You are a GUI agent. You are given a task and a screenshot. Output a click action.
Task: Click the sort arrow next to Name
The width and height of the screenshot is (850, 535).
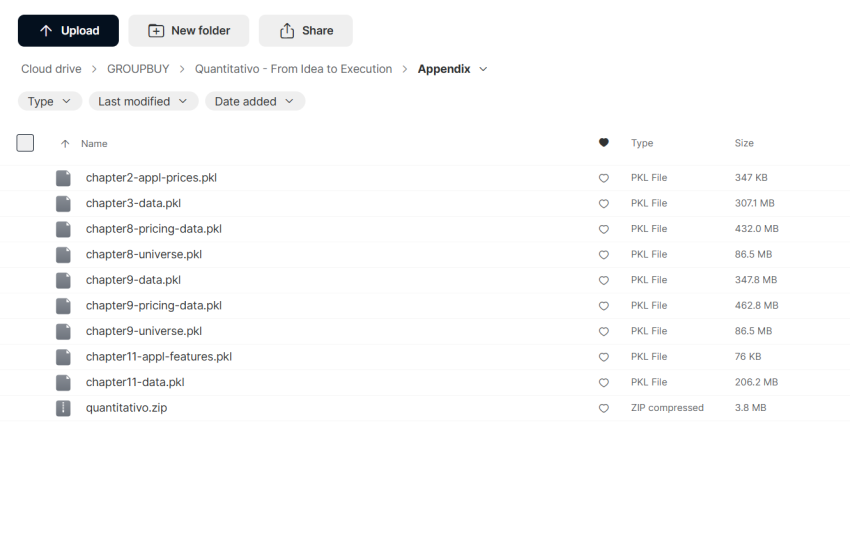[x=65, y=144]
